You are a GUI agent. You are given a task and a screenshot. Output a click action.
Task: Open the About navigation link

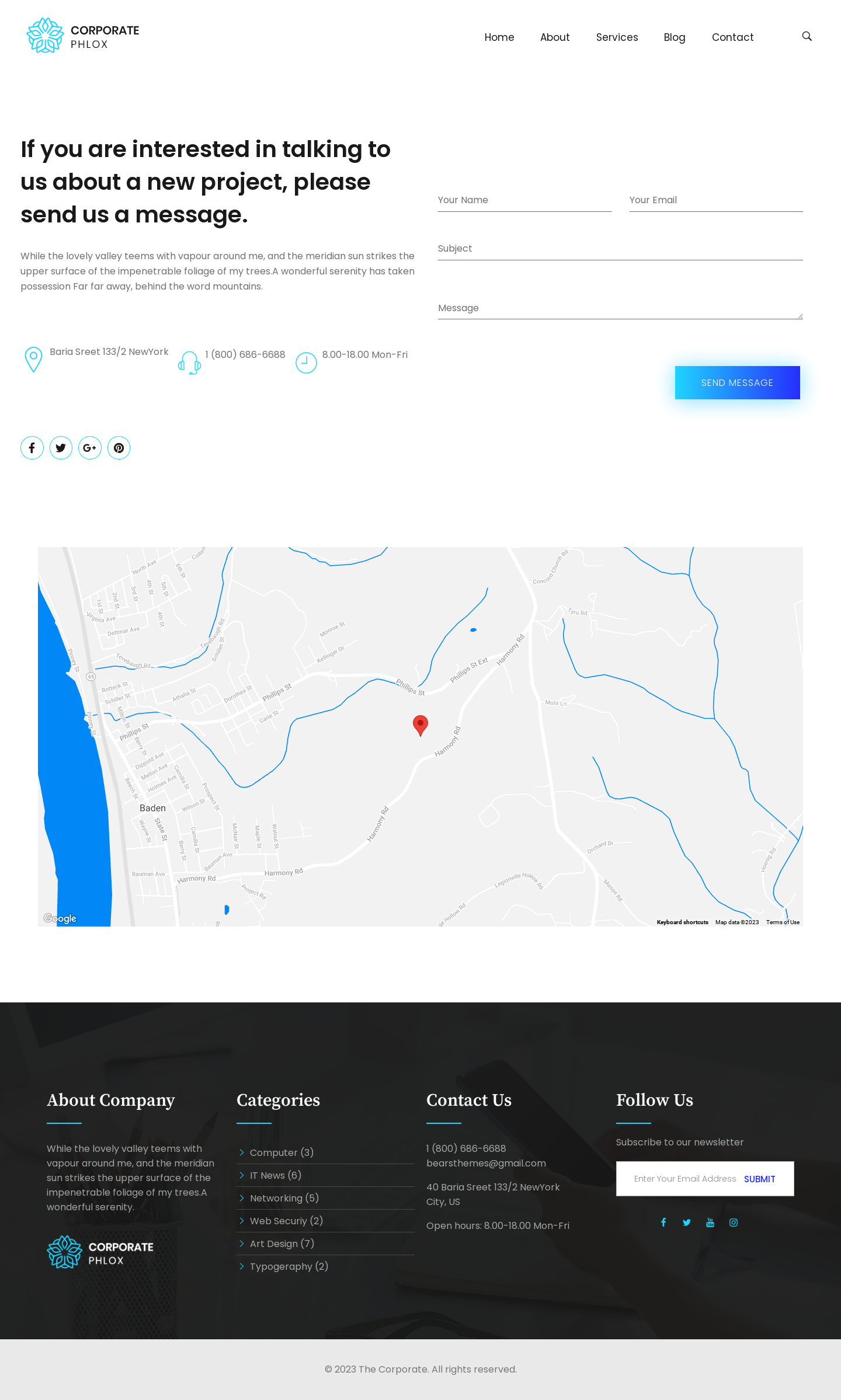point(554,37)
